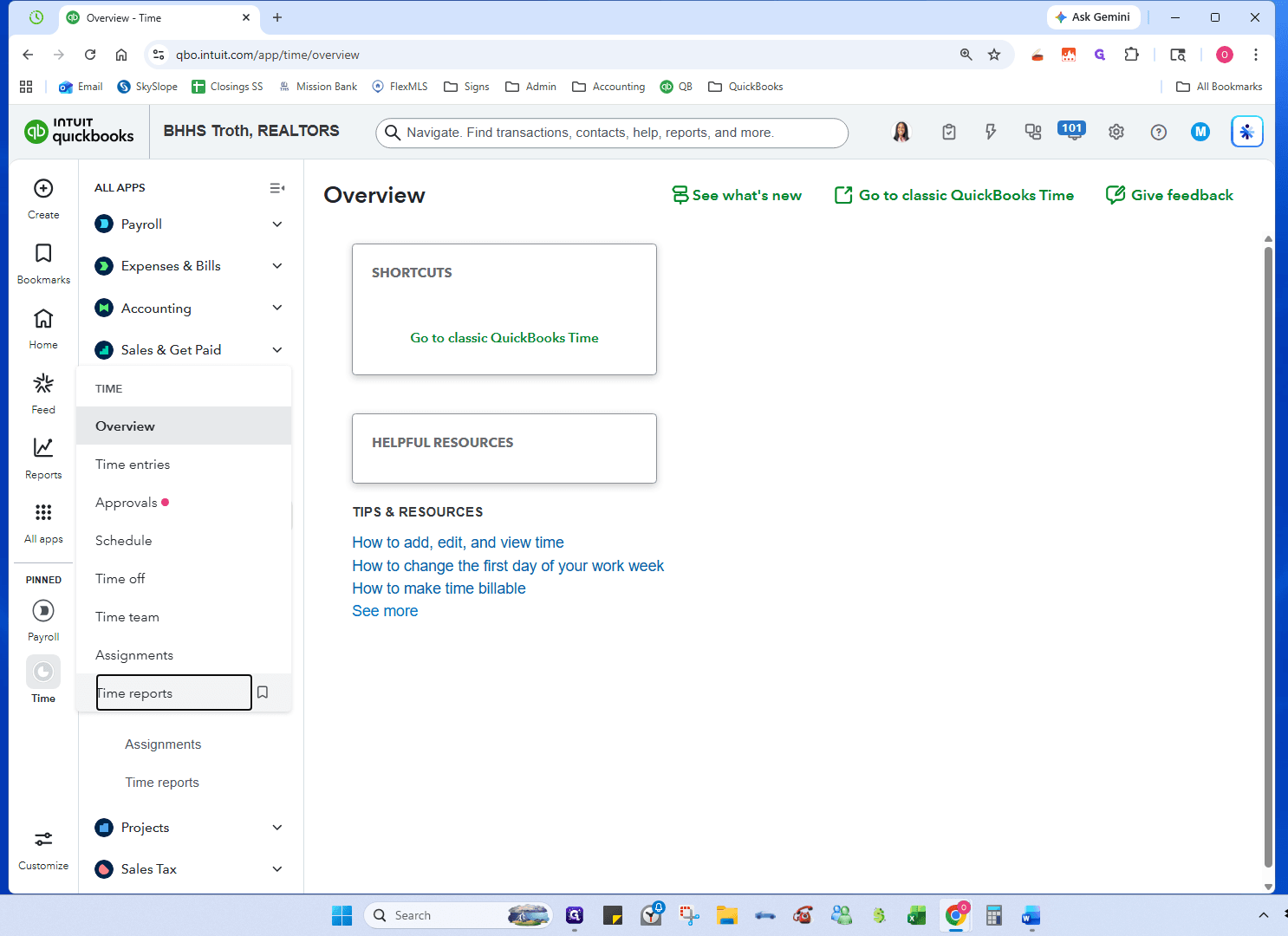The width and height of the screenshot is (1288, 936).
Task: Click the Create plus icon
Action: point(43,189)
